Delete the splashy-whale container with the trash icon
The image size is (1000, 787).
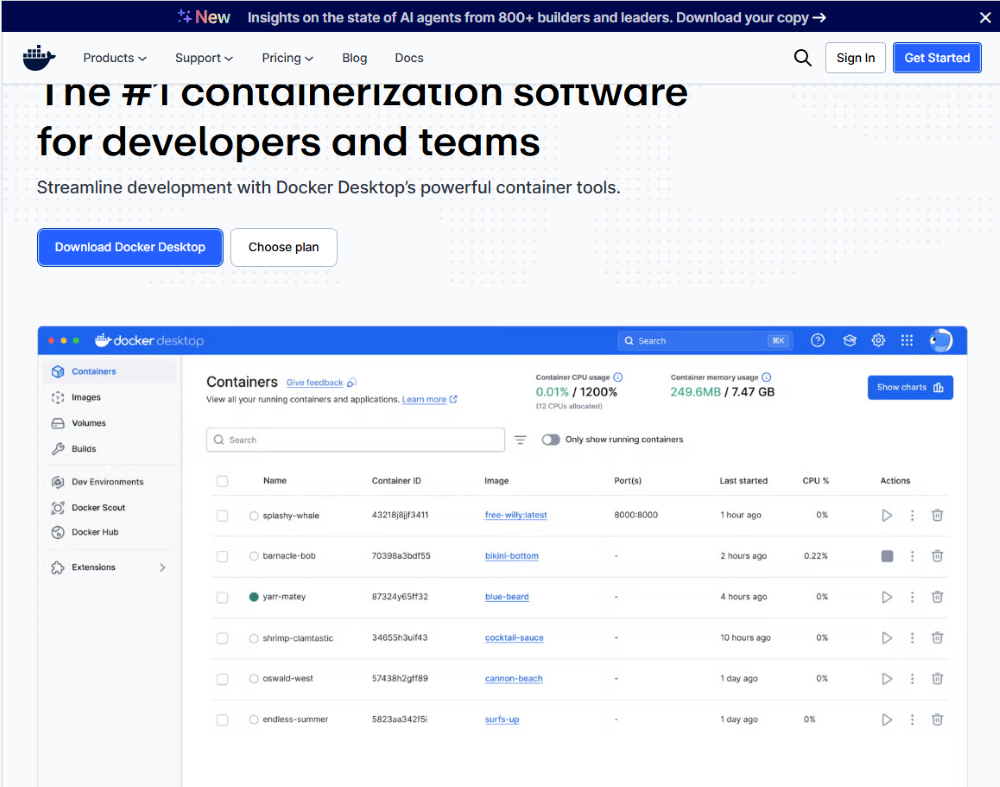coord(938,515)
